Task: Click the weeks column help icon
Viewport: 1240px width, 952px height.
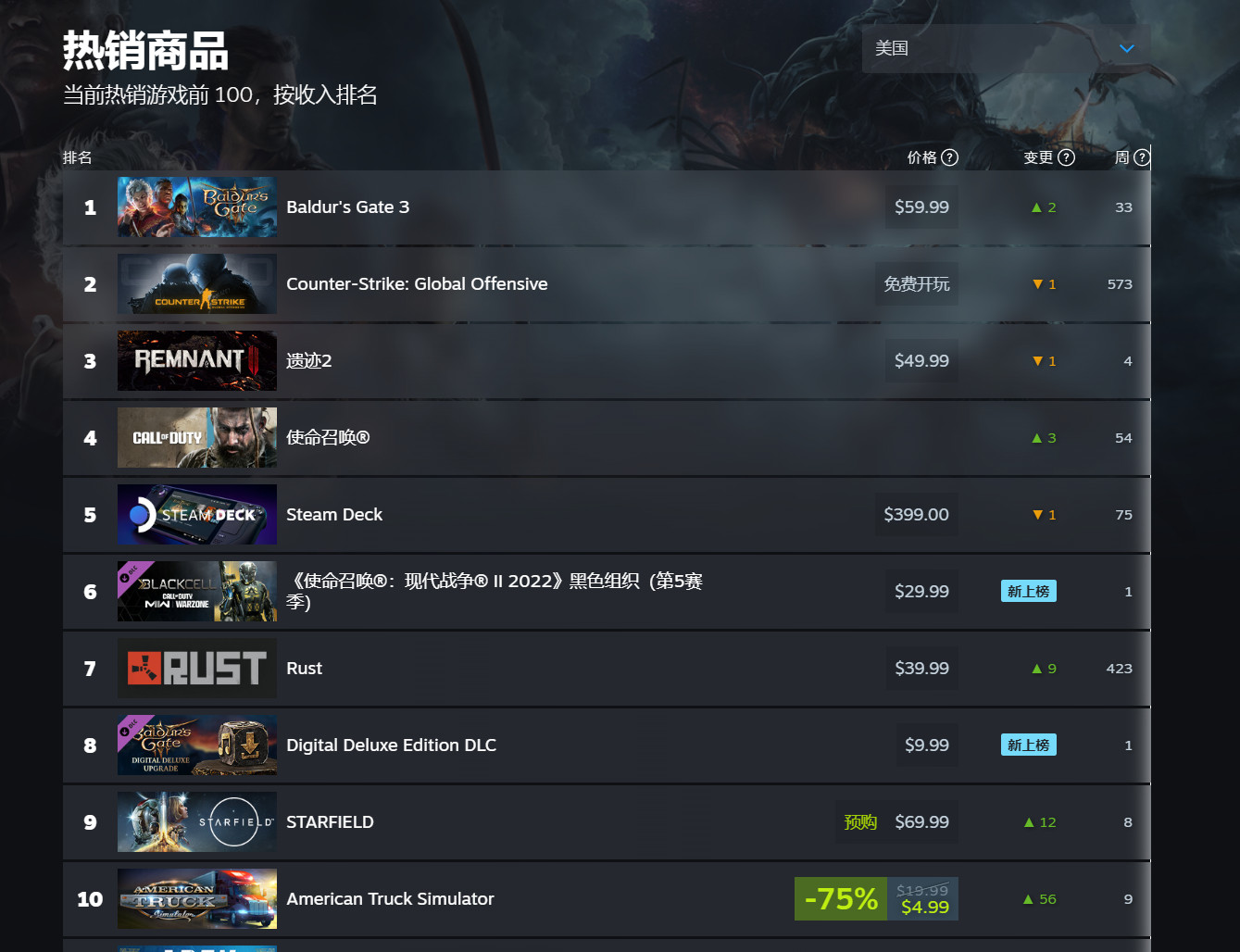Action: 1142,157
